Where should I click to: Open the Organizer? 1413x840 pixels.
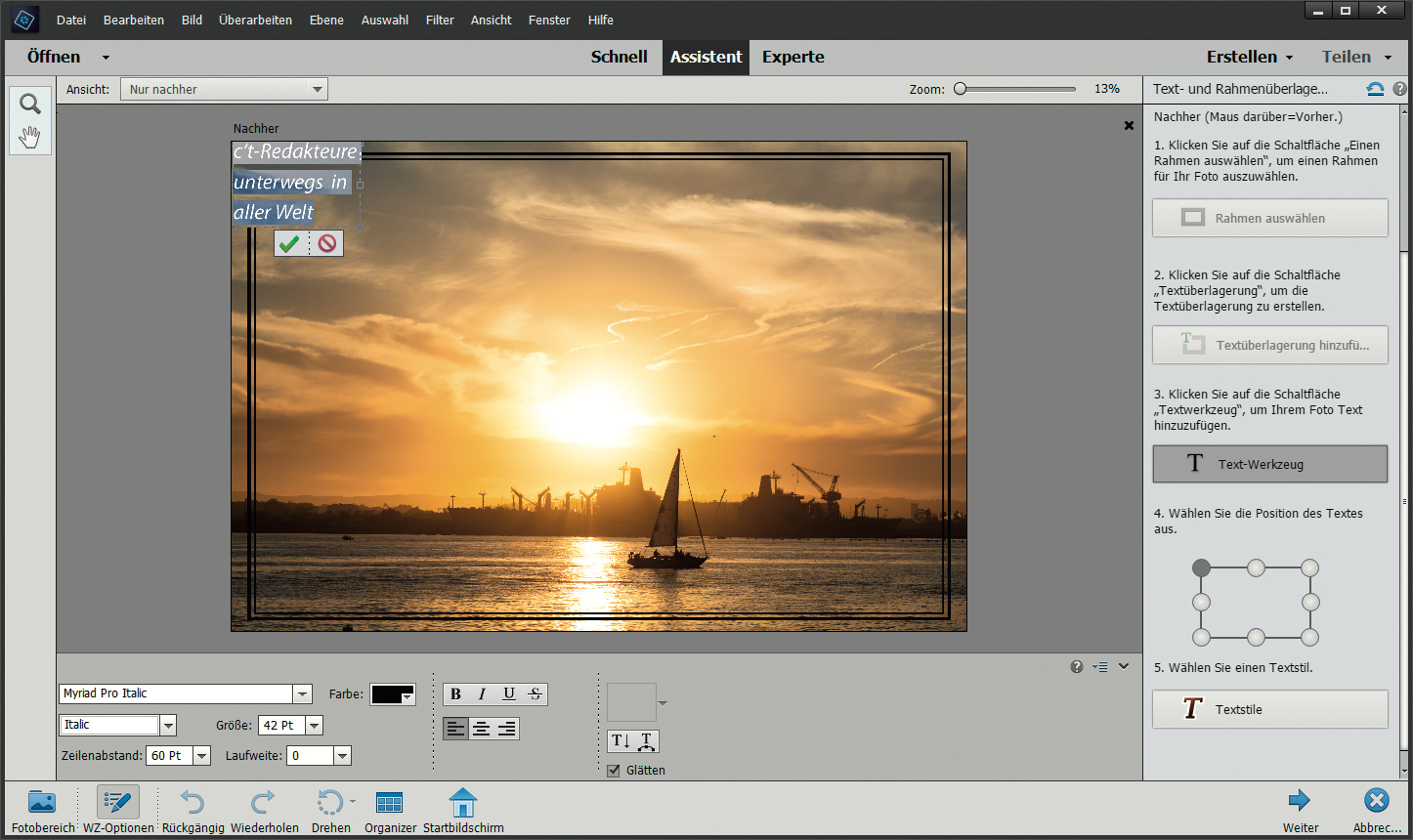389,804
